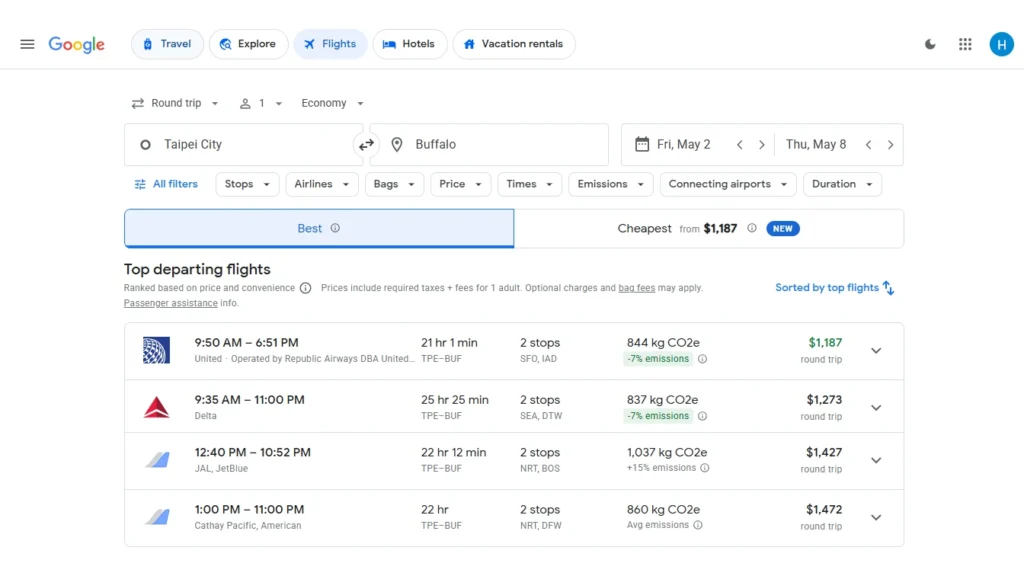This screenshot has width=1024, height=576.
Task: Select the Best flights tab
Action: (x=319, y=228)
